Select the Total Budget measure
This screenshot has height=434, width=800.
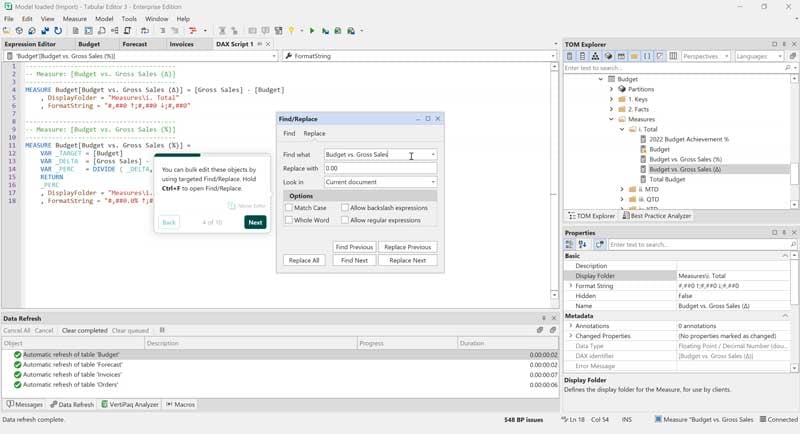point(667,180)
